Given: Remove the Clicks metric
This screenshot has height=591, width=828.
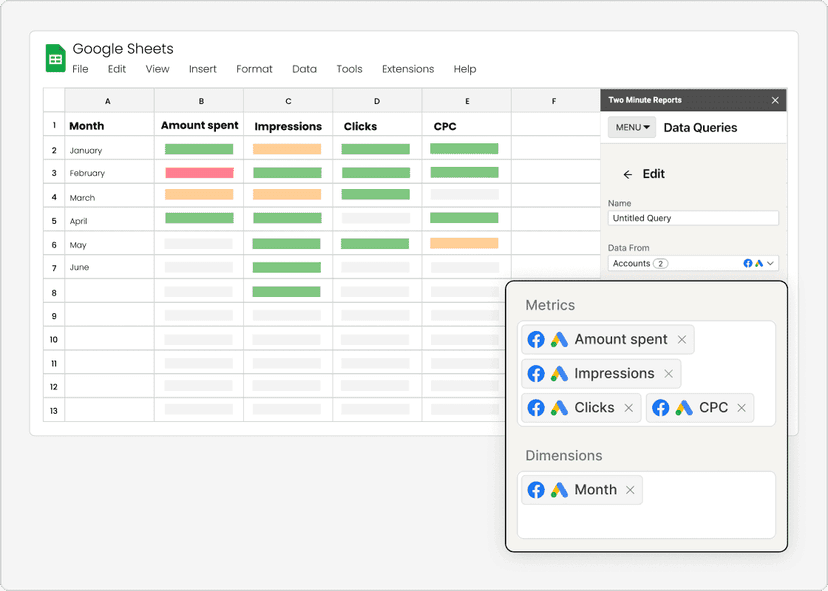Looking at the screenshot, I should coord(630,408).
